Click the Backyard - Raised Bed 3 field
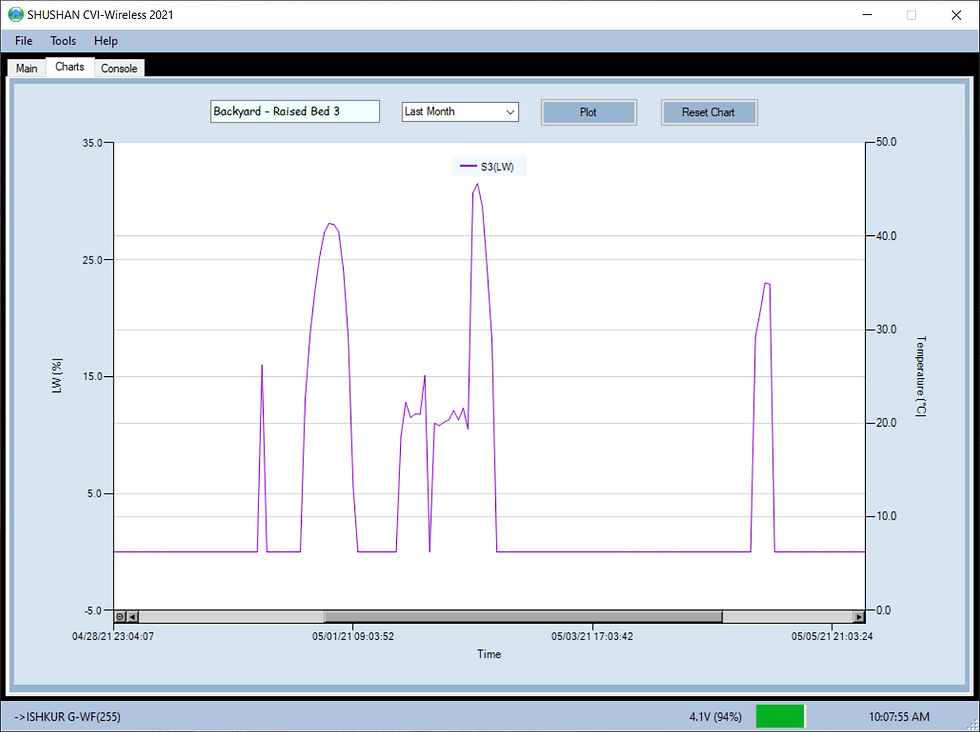 click(x=295, y=112)
